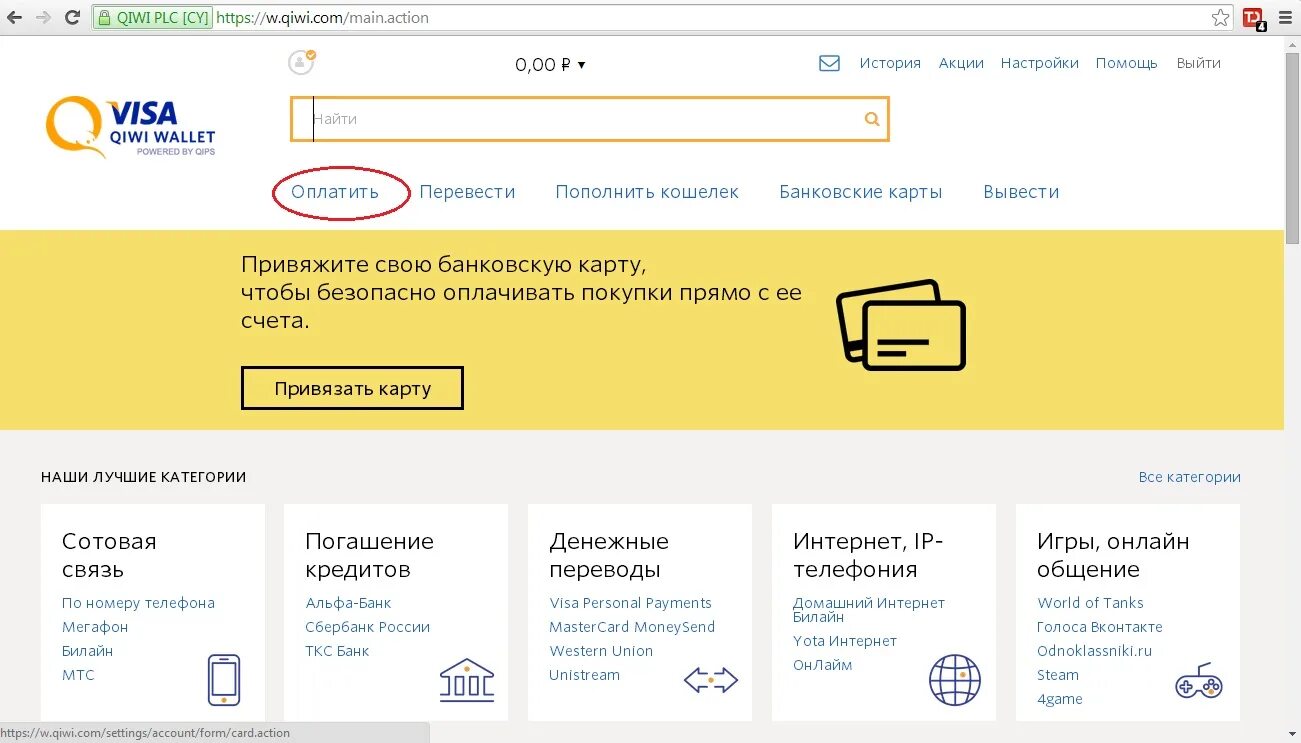Open the Акции link
This screenshot has width=1301, height=743.
point(961,63)
